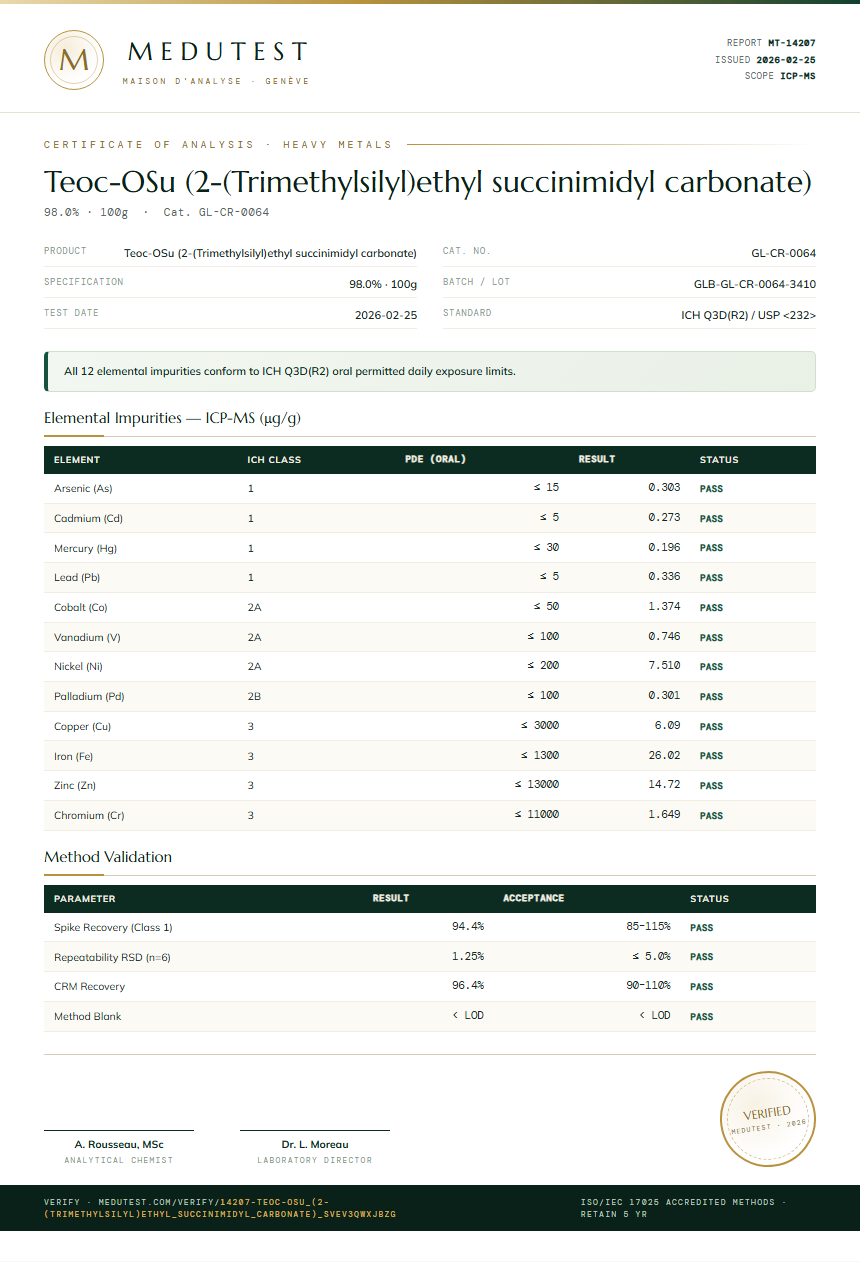Click Cadmium result 0.273
This screenshot has height=1262, width=860.
click(664, 518)
